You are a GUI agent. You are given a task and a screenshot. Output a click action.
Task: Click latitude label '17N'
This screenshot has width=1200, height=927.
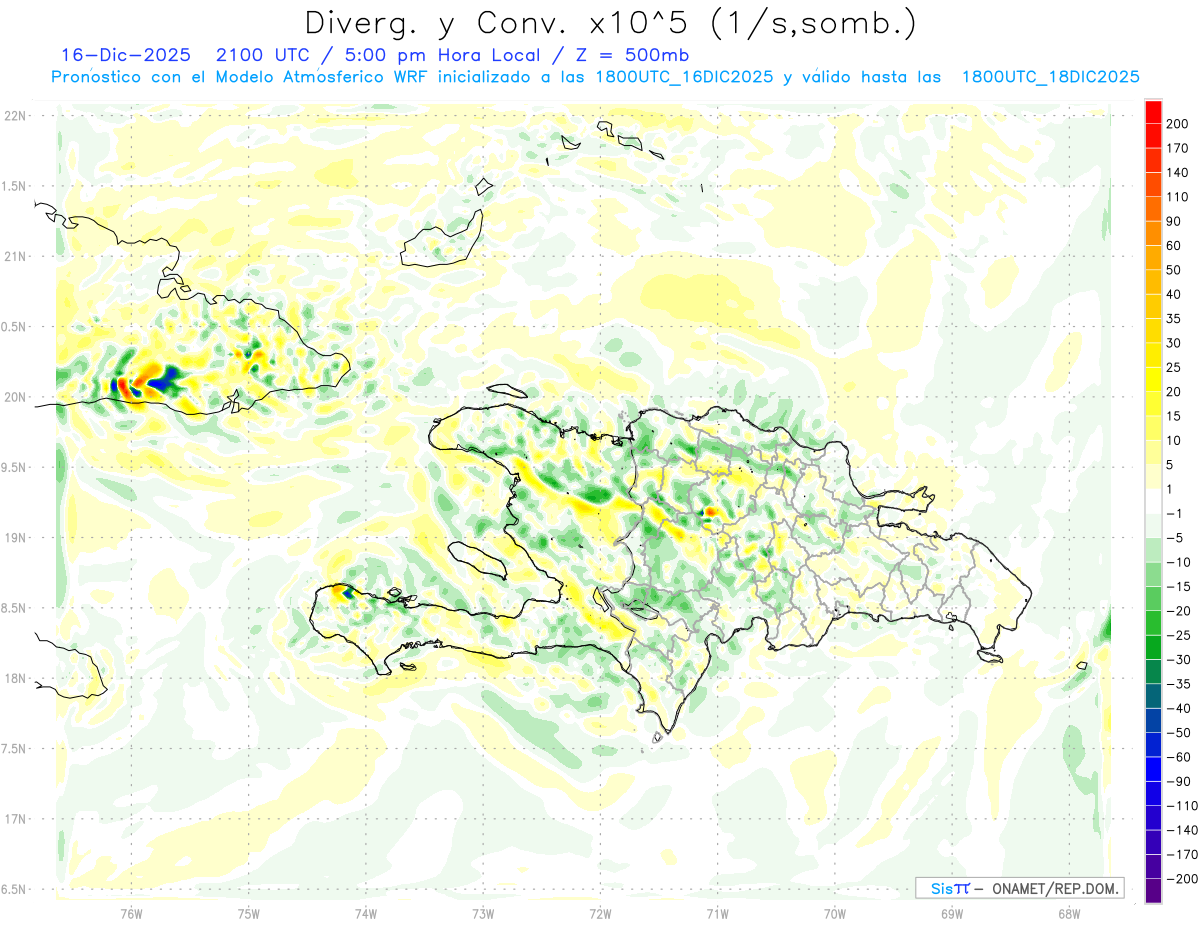coord(14,818)
